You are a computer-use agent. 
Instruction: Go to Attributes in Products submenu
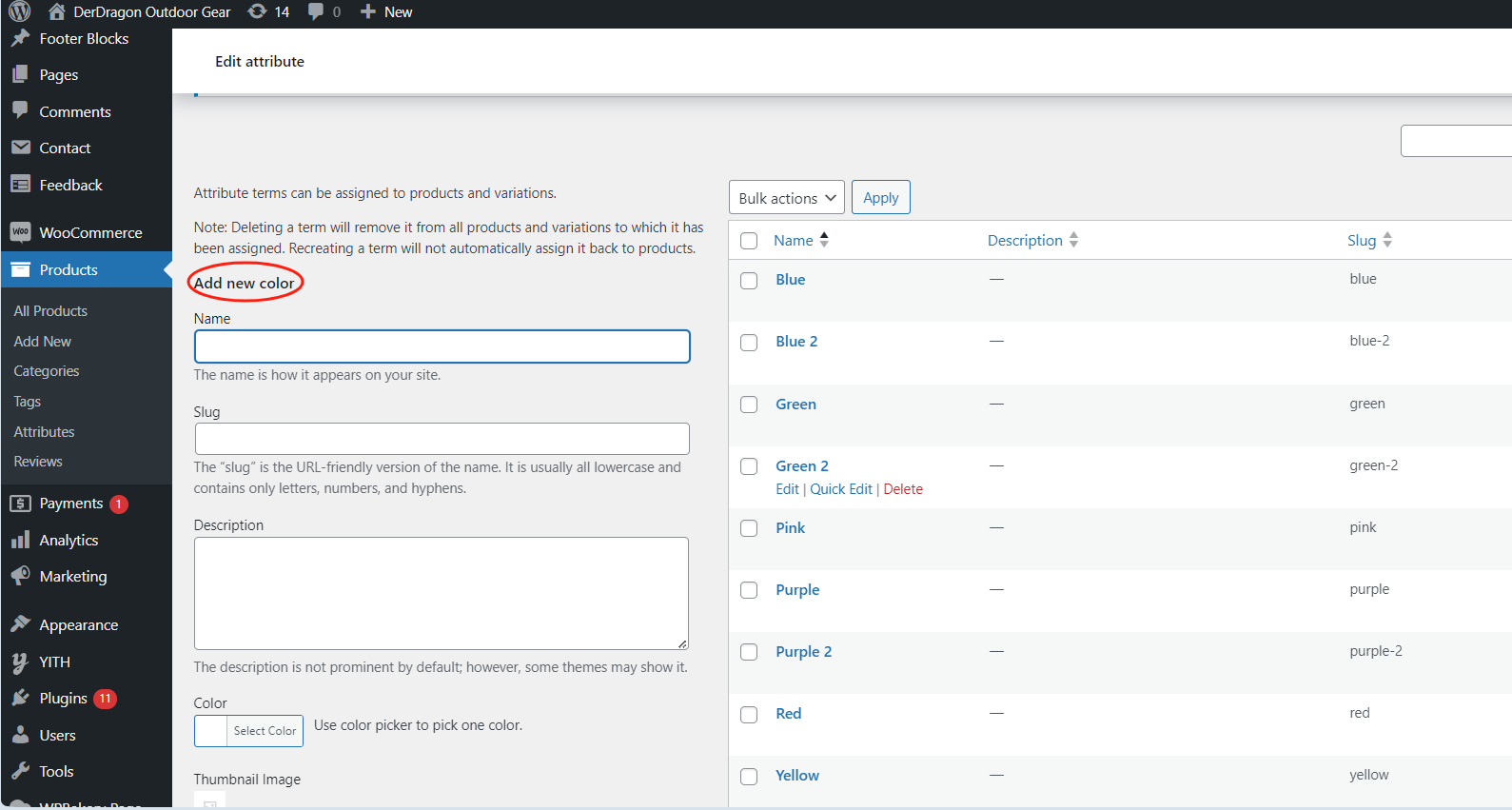point(44,431)
